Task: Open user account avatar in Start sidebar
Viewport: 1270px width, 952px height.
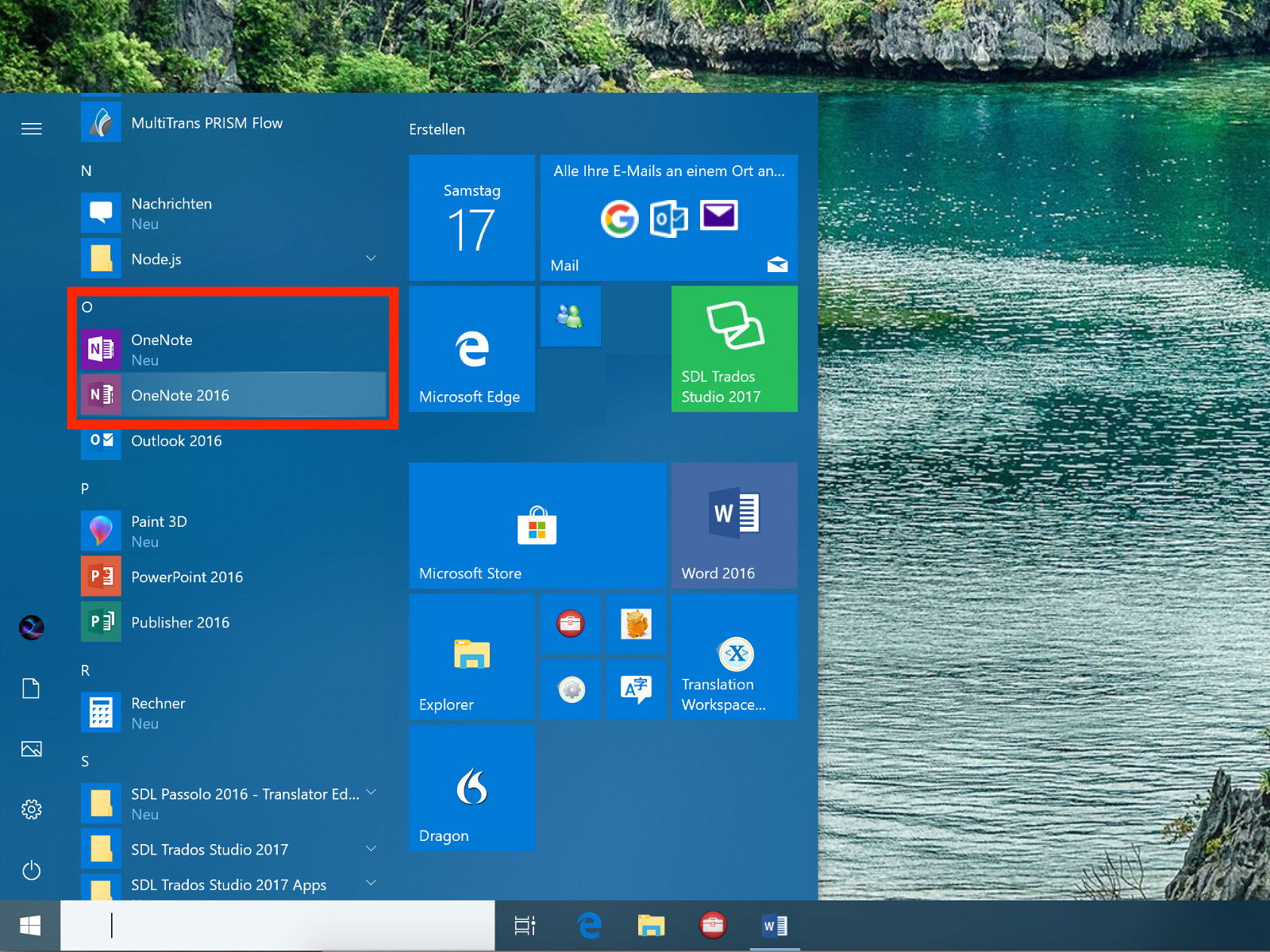Action: click(32, 628)
